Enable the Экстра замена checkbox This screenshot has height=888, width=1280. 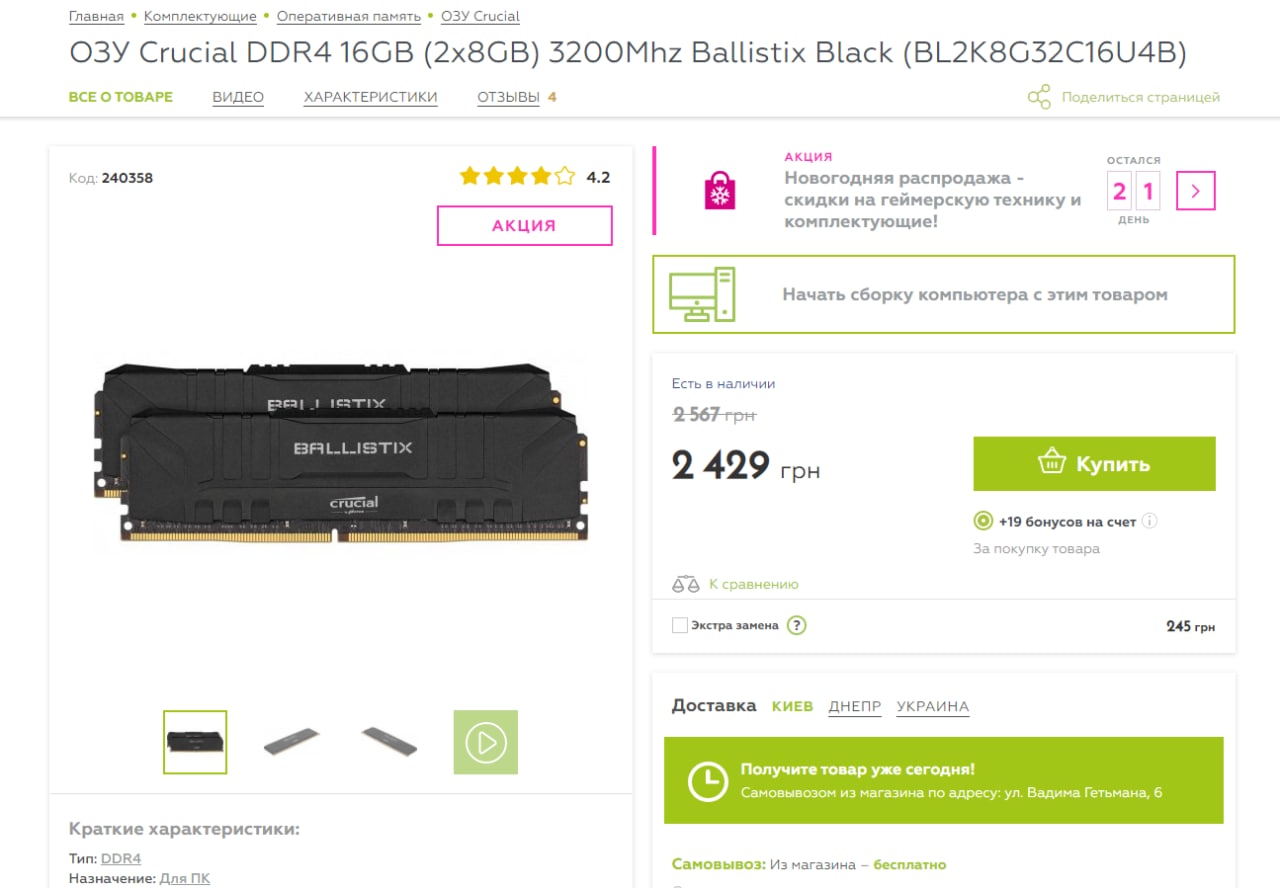click(x=680, y=625)
